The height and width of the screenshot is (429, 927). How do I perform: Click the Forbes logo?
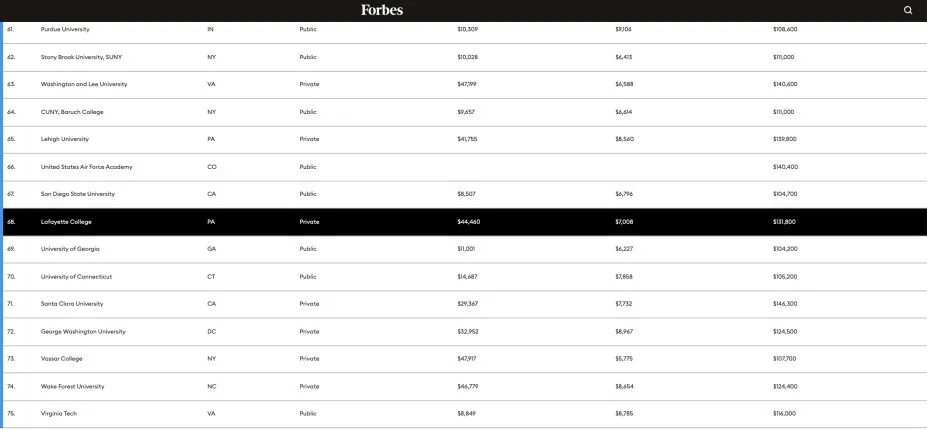tap(382, 10)
